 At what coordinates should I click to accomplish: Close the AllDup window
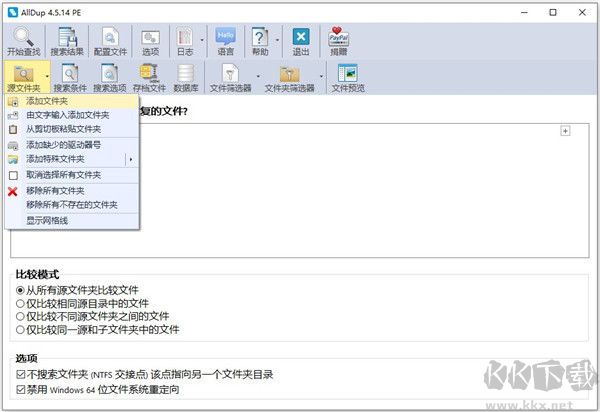tap(582, 13)
